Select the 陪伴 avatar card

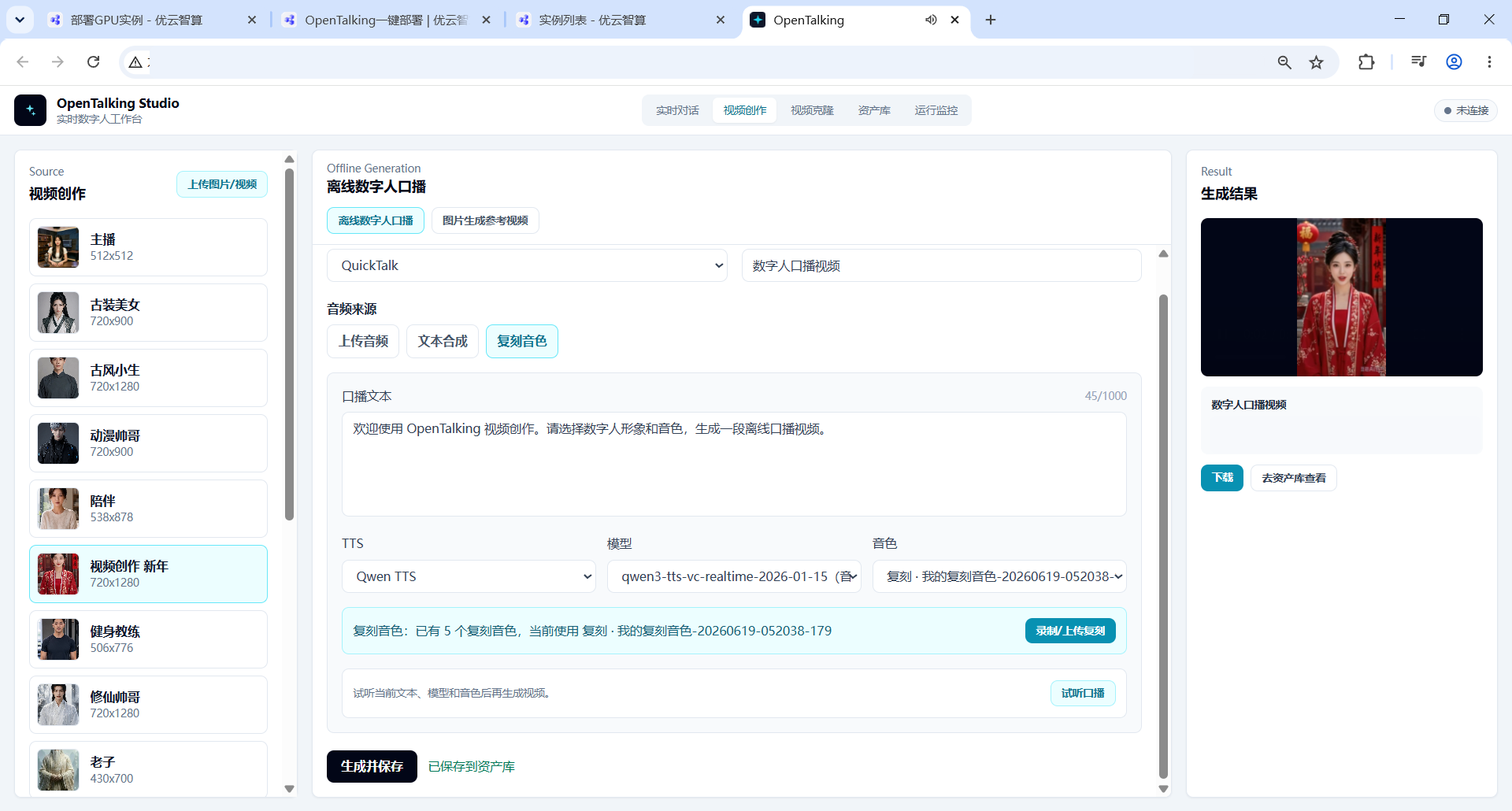(x=148, y=509)
